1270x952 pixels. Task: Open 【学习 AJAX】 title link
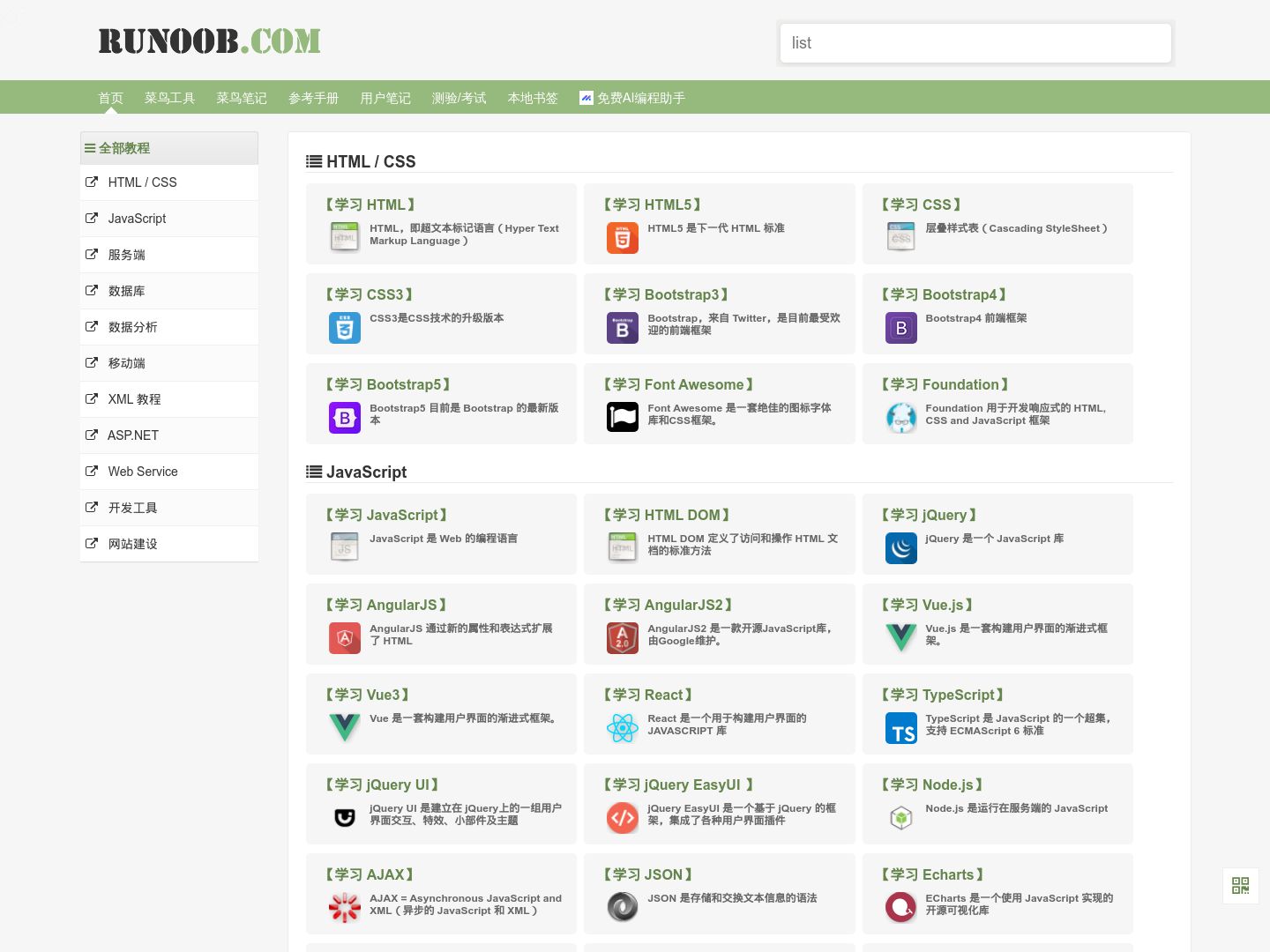[370, 874]
